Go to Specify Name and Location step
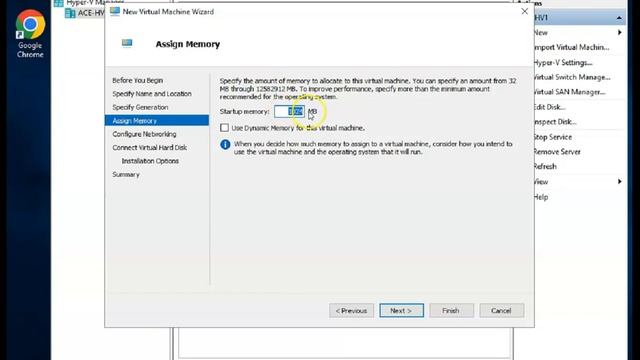640x360 pixels. tap(152, 94)
